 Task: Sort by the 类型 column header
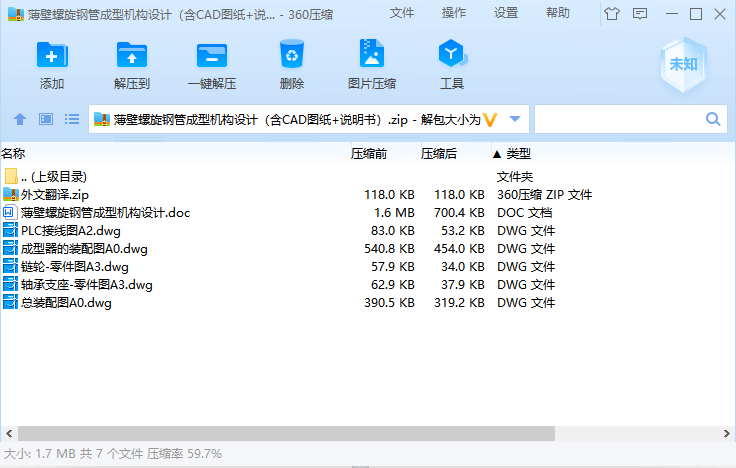(519, 153)
